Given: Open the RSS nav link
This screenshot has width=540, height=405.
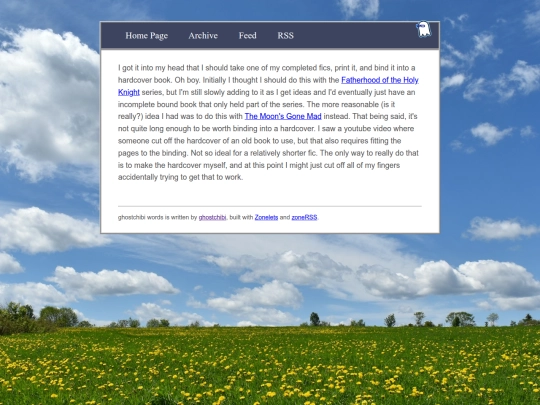Looking at the screenshot, I should [285, 35].
